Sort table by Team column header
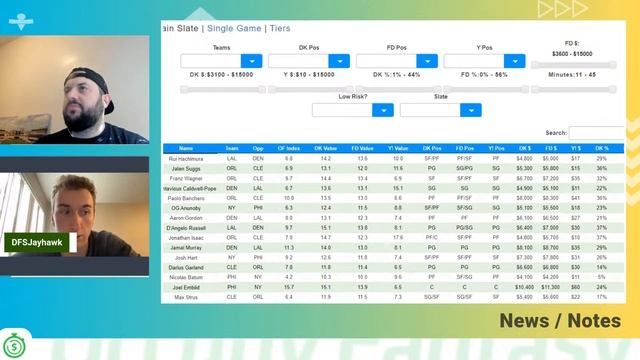 [x=232, y=149]
